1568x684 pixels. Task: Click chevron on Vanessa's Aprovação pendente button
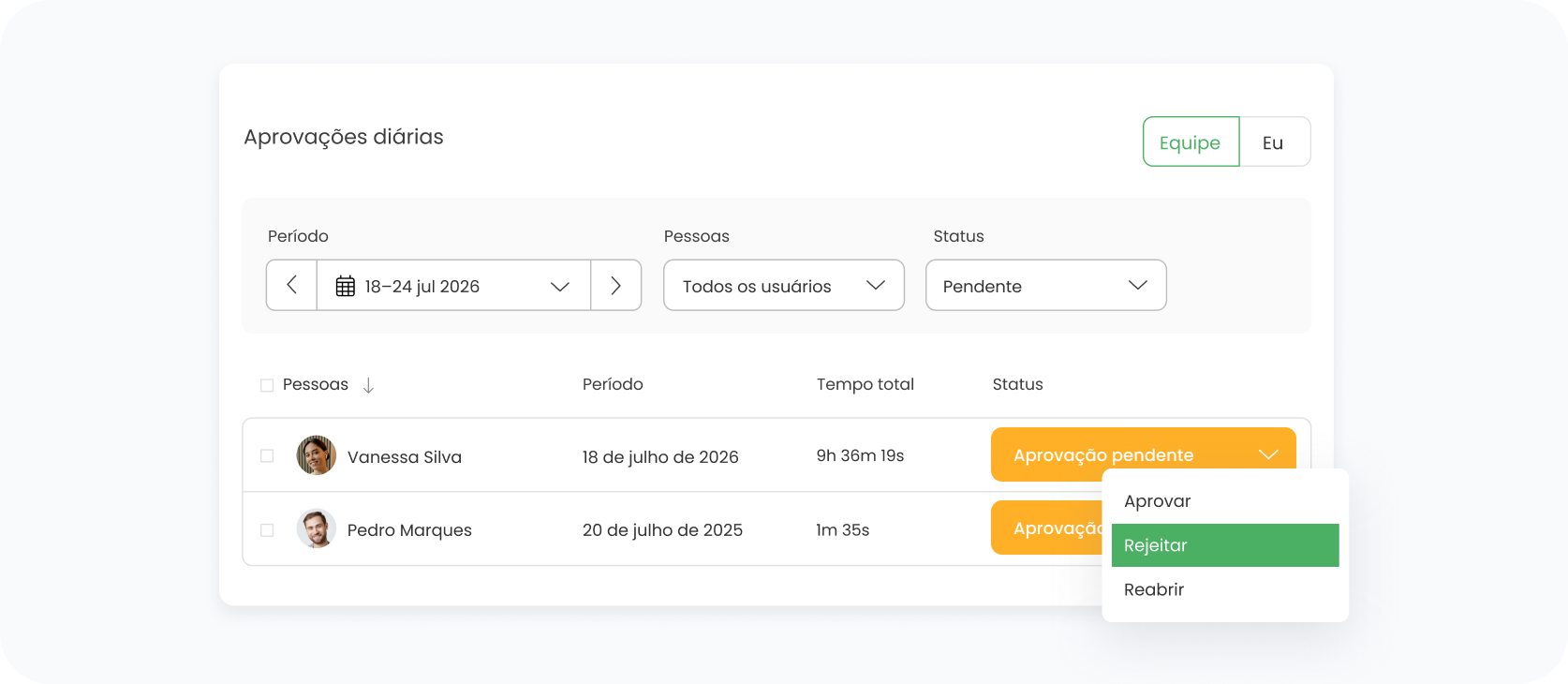click(x=1268, y=454)
